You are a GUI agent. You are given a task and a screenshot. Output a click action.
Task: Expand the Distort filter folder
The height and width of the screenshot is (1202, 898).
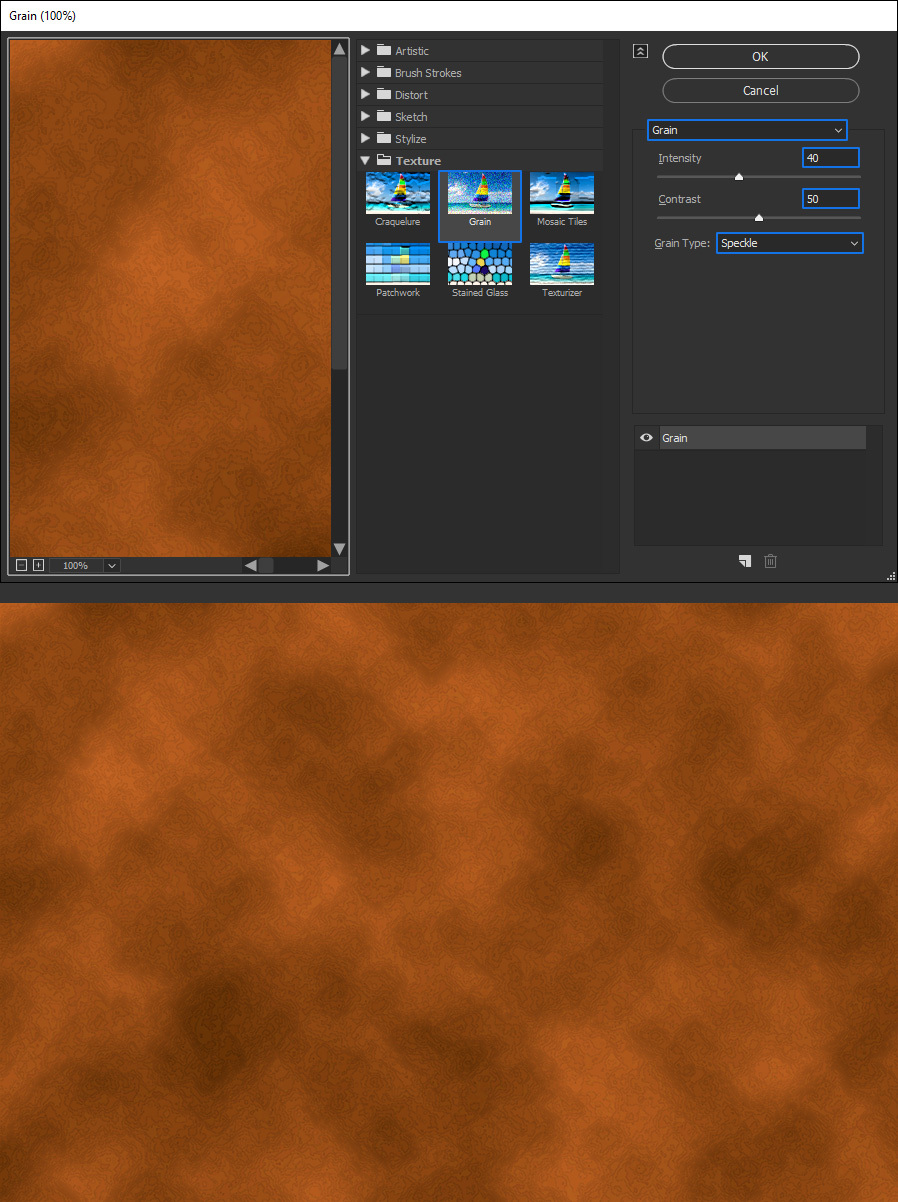coord(365,94)
